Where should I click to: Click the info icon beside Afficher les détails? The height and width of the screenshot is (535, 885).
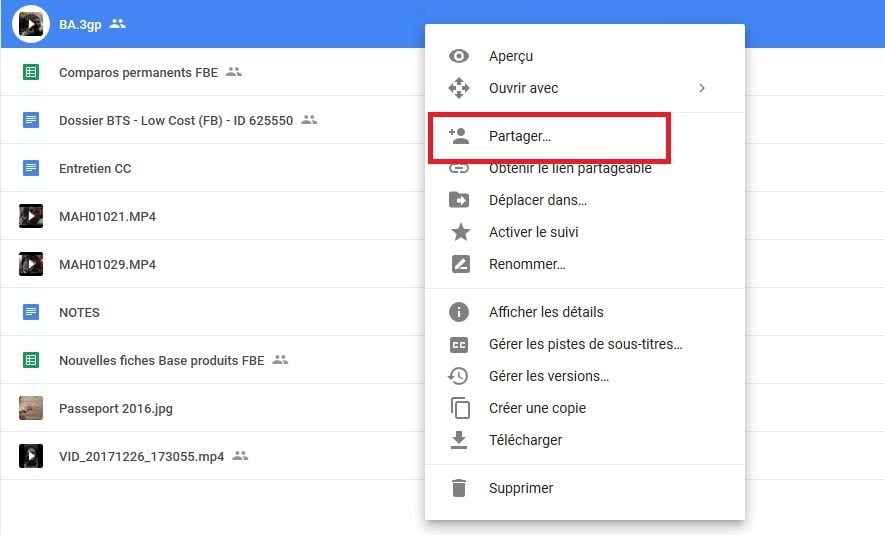coord(459,312)
